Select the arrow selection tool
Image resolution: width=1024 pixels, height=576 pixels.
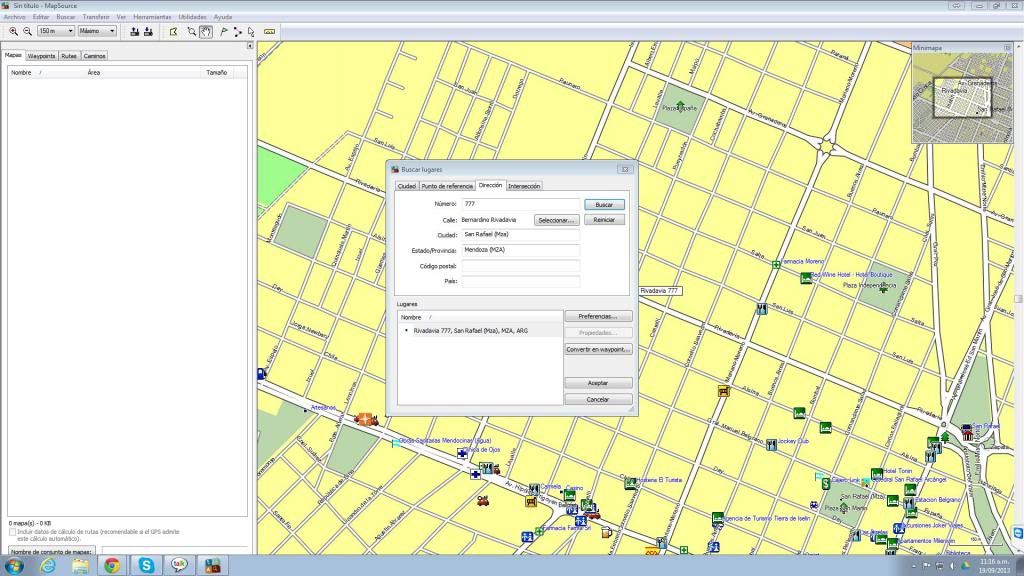(x=251, y=31)
